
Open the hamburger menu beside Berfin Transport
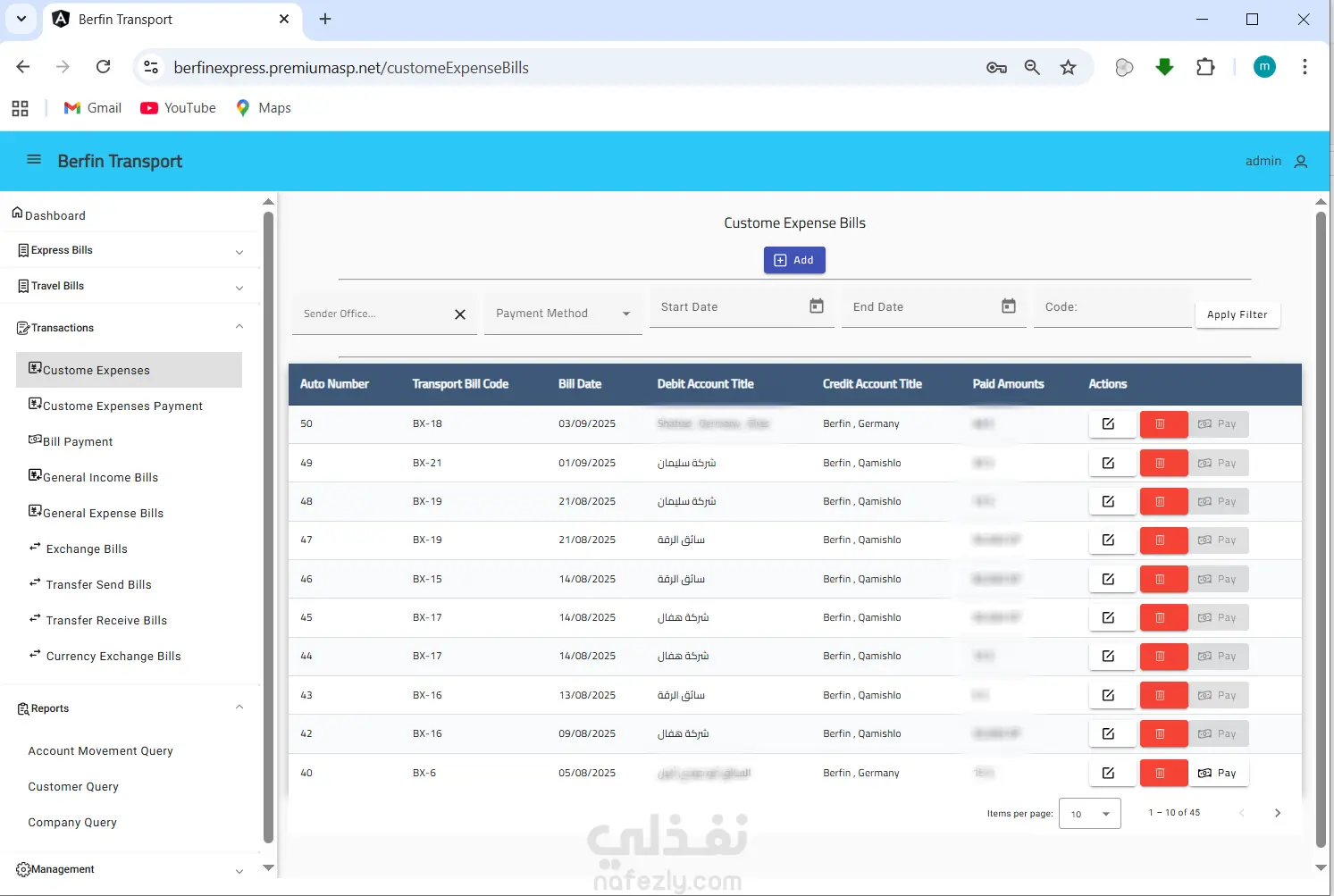point(34,160)
